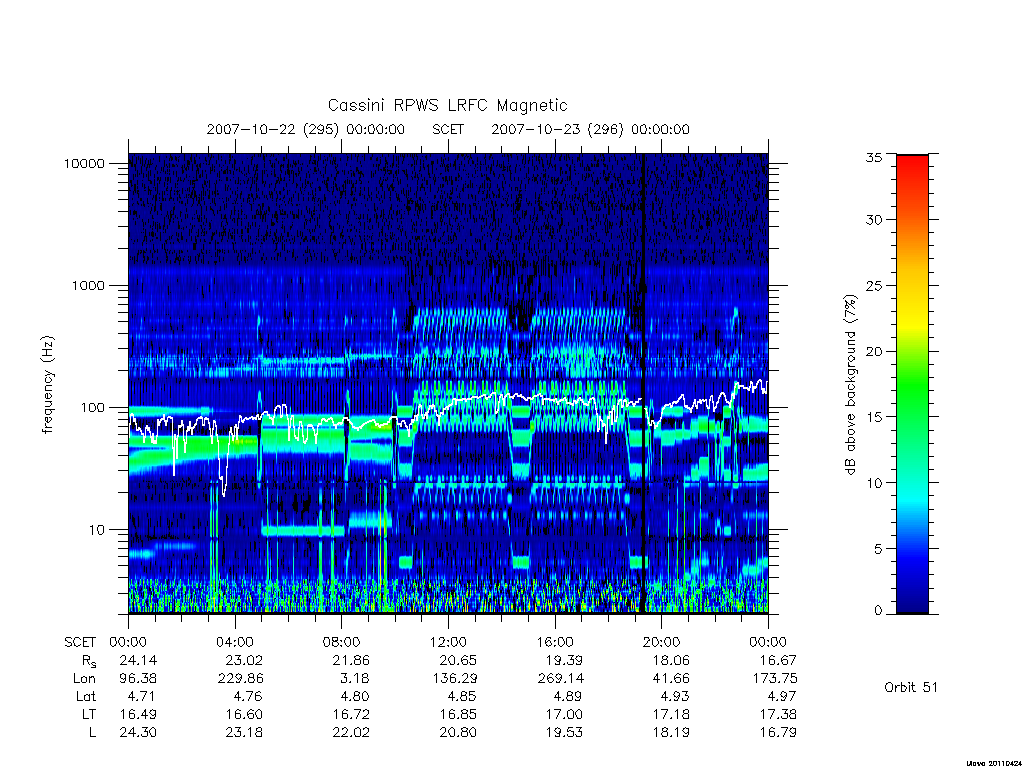Screen dimensions: 1024x768
Task: Click the end date '2007-10-23 (296) 00:00:00'
Action: 590,129
